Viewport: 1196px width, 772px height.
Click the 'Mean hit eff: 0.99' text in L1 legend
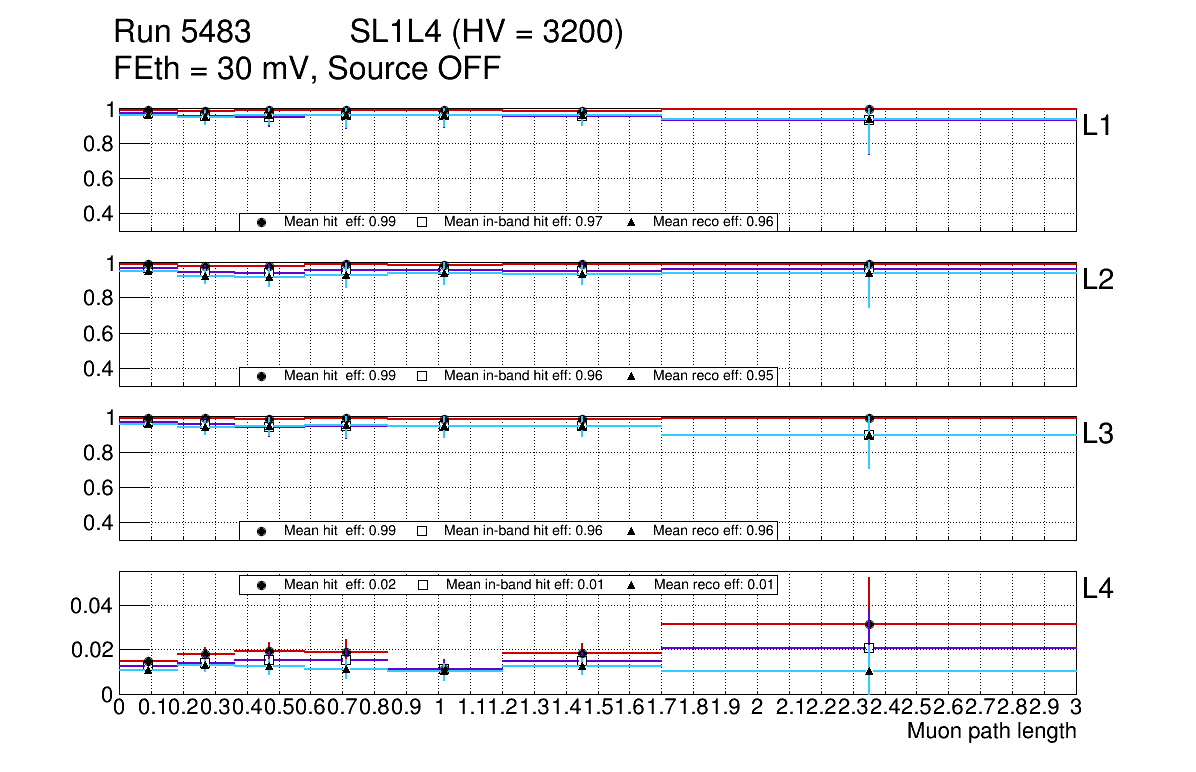point(340,222)
